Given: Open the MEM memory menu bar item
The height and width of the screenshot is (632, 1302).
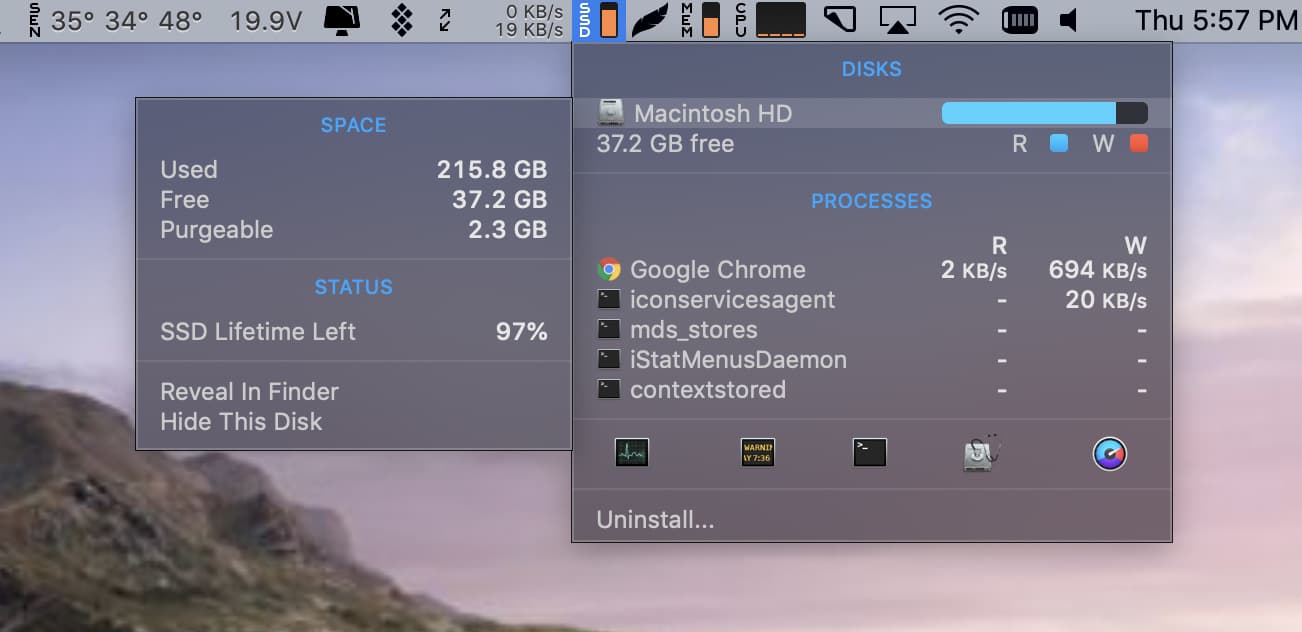Looking at the screenshot, I should click(x=701, y=20).
